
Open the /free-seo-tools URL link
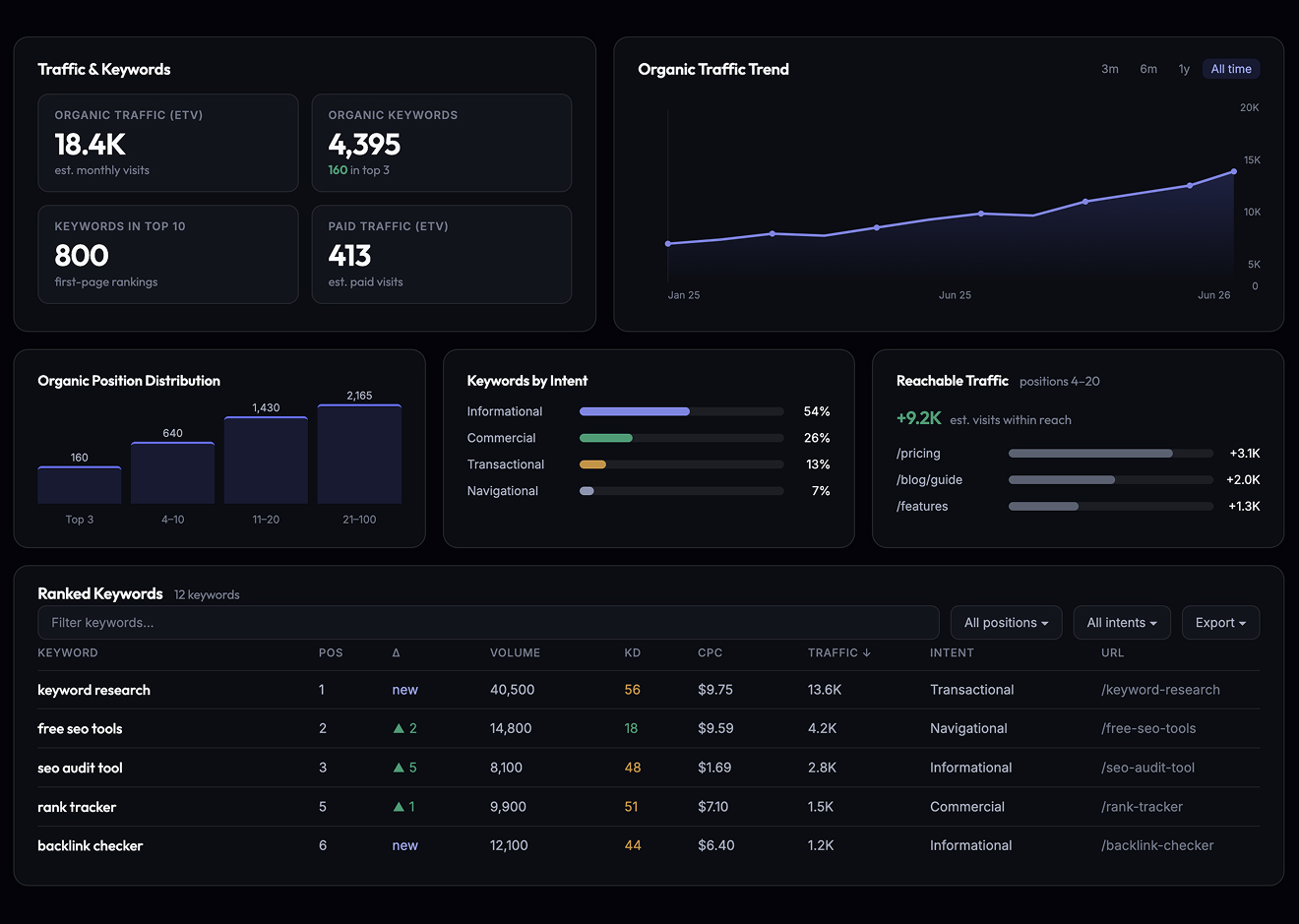click(x=1148, y=728)
